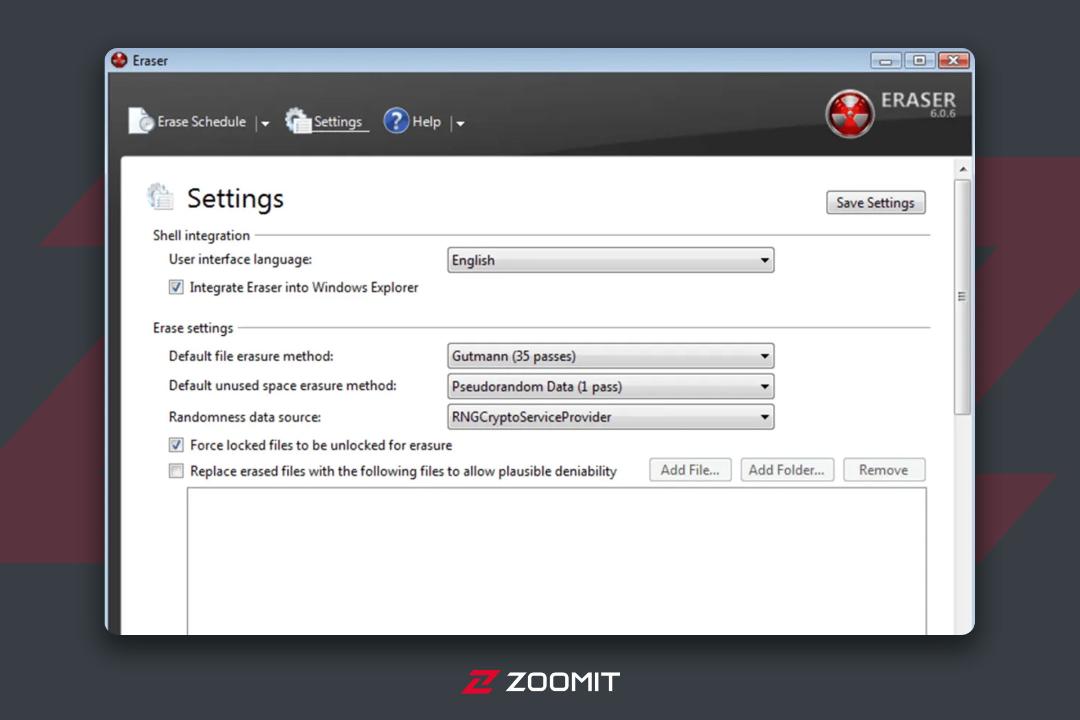
Task: Click the Eraser app icon in title bar
Action: pos(119,60)
